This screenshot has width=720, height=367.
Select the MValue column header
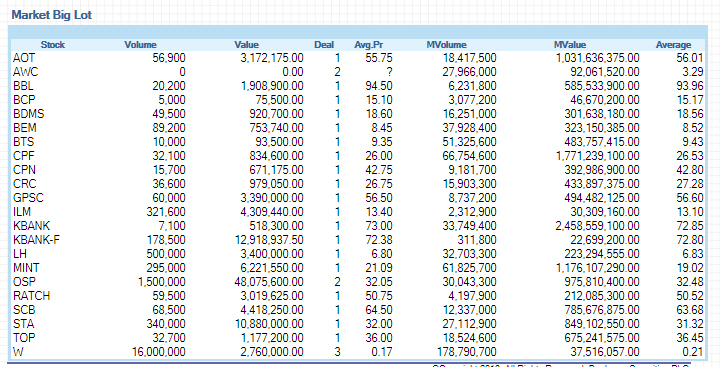click(x=570, y=45)
